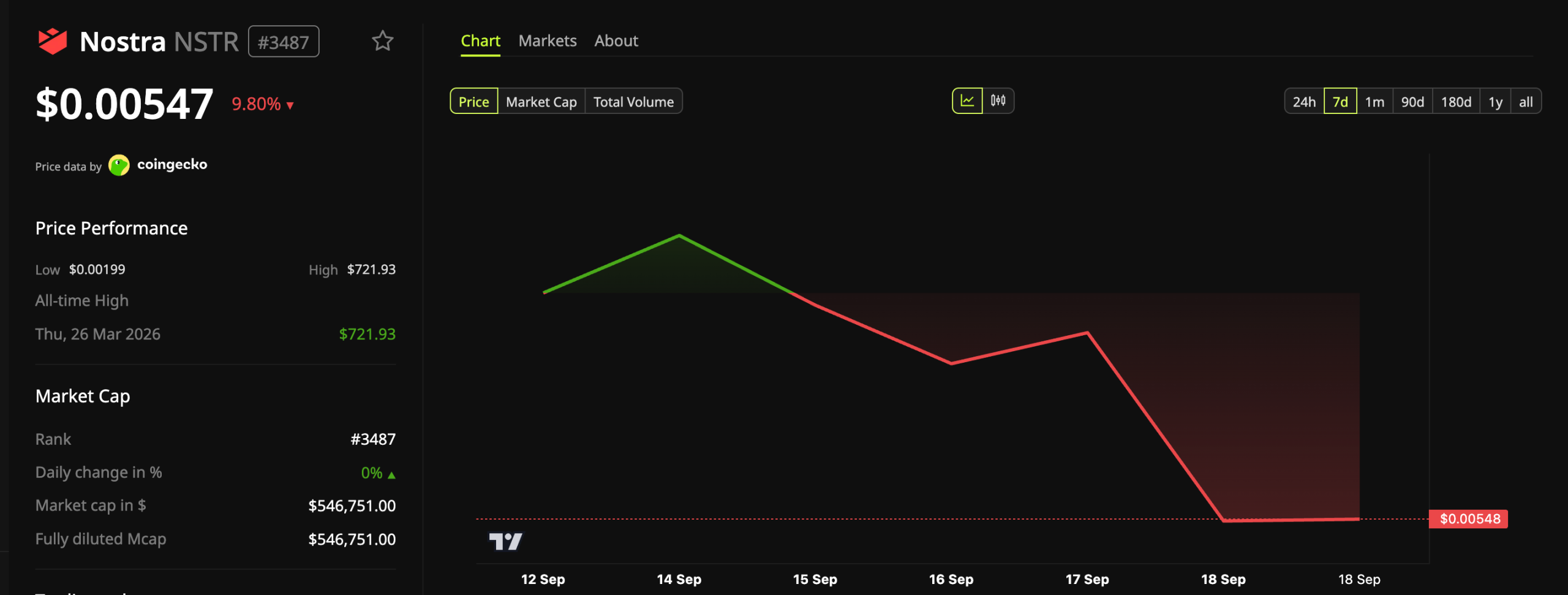1568x595 pixels.
Task: Click the #3487 rank badge
Action: pos(284,42)
